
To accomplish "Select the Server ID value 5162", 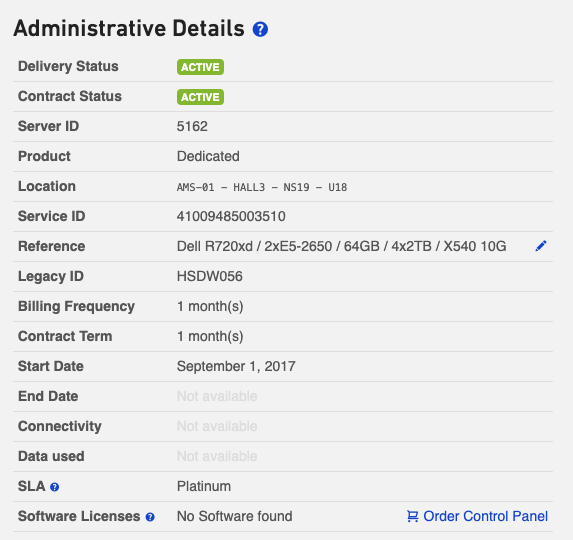I will pos(192,126).
